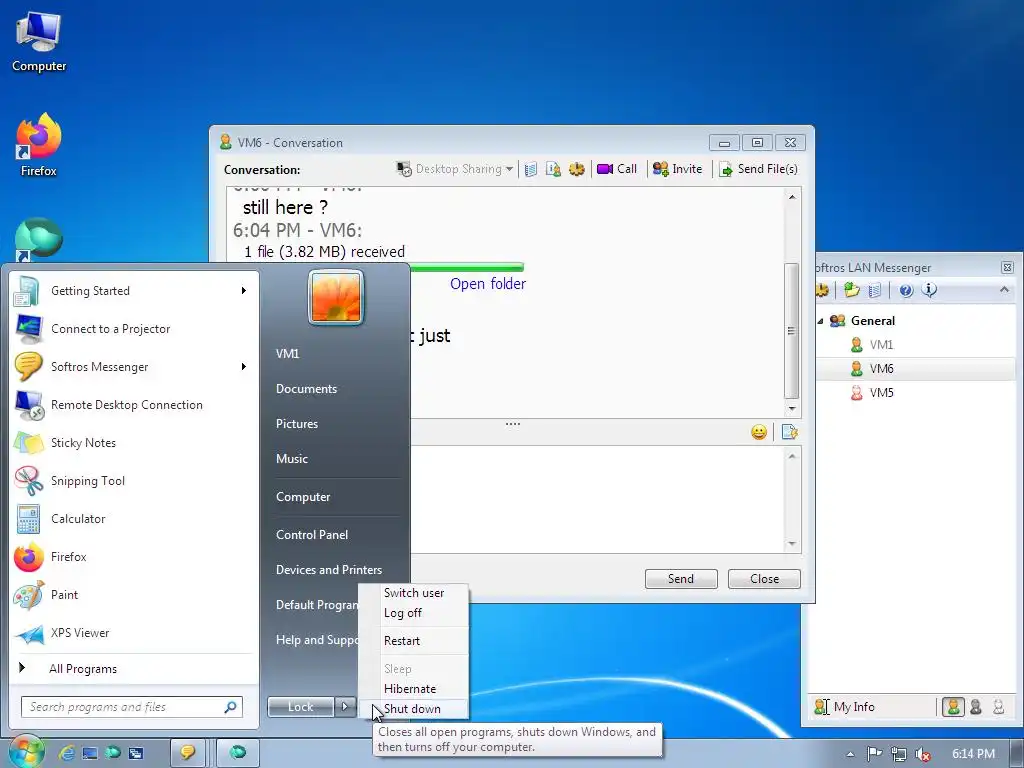Click the VM1 user name in Start menu
Screen dimensions: 1024x768
pyautogui.click(x=287, y=353)
